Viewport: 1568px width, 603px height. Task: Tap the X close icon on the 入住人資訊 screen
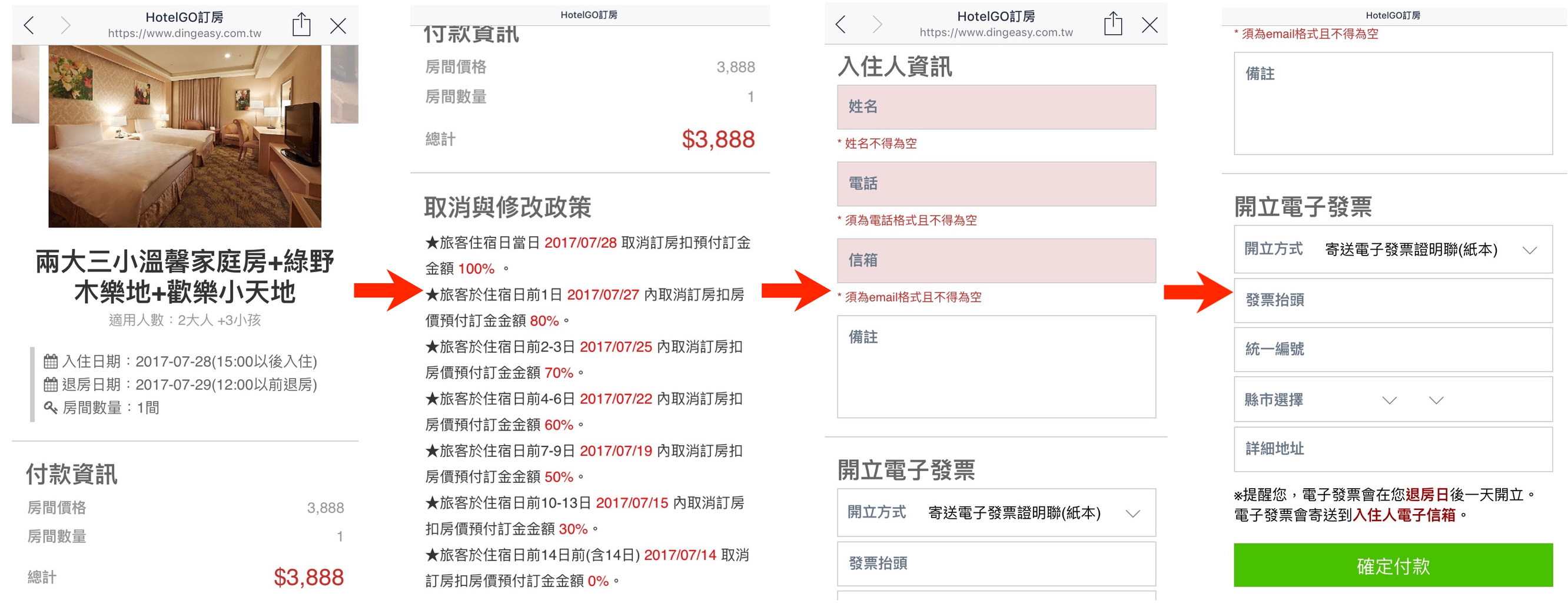pos(1150,25)
